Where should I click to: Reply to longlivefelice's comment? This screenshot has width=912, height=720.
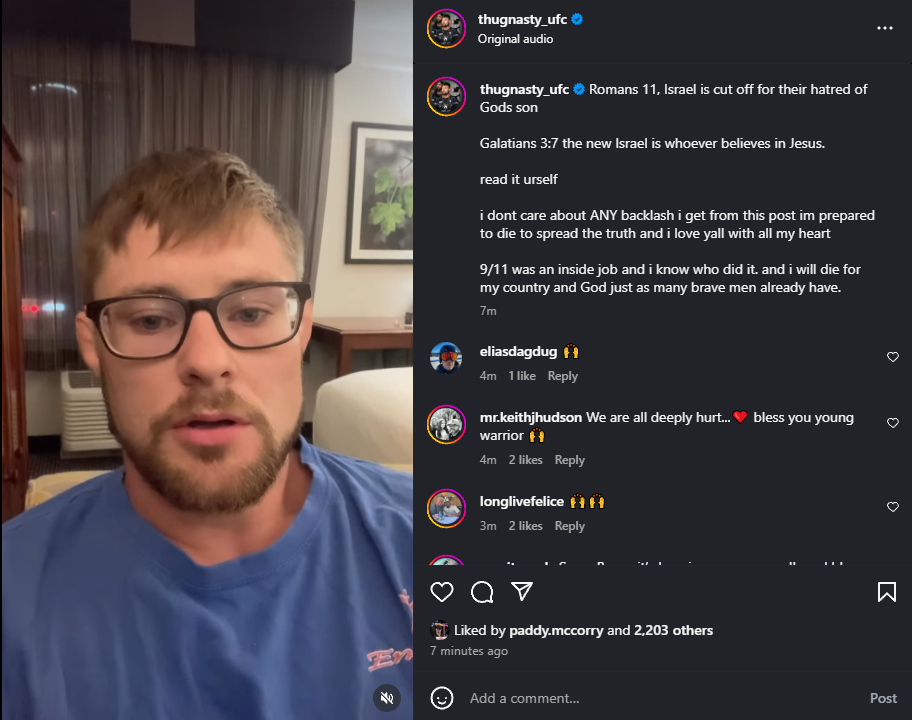pyautogui.click(x=569, y=526)
